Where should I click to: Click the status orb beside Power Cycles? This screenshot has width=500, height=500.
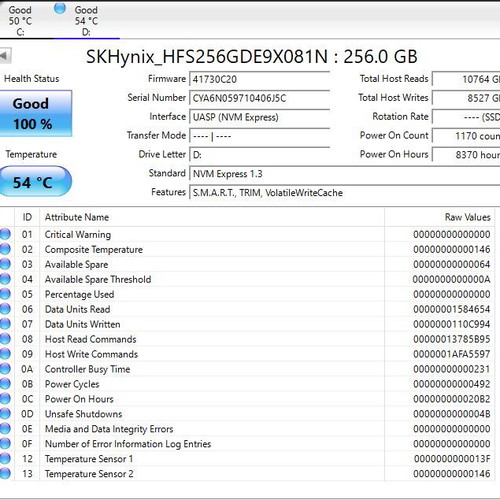click(x=5, y=384)
